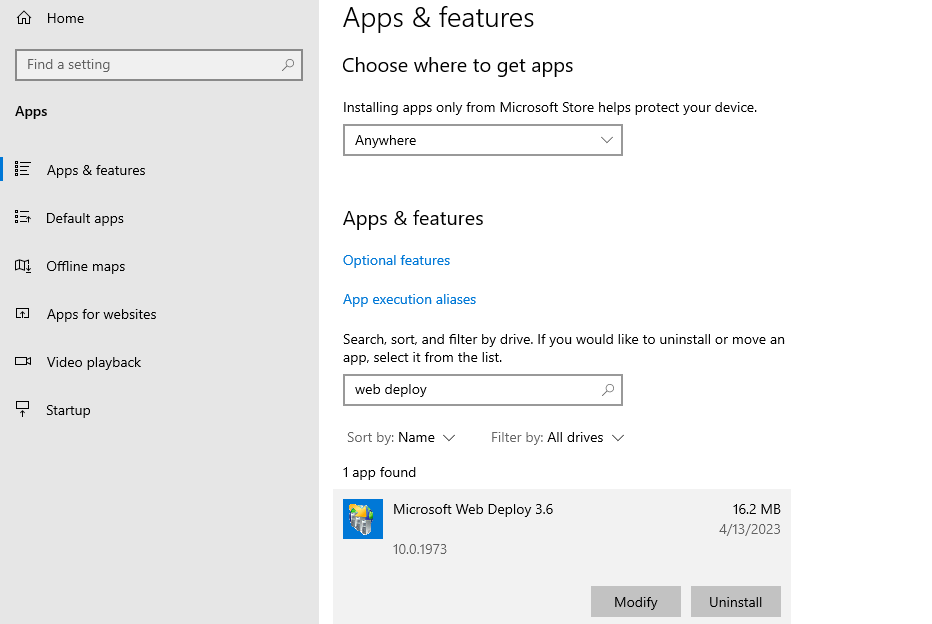Image resolution: width=932 pixels, height=624 pixels.
Task: Click the web deploy app search field
Action: tap(483, 390)
